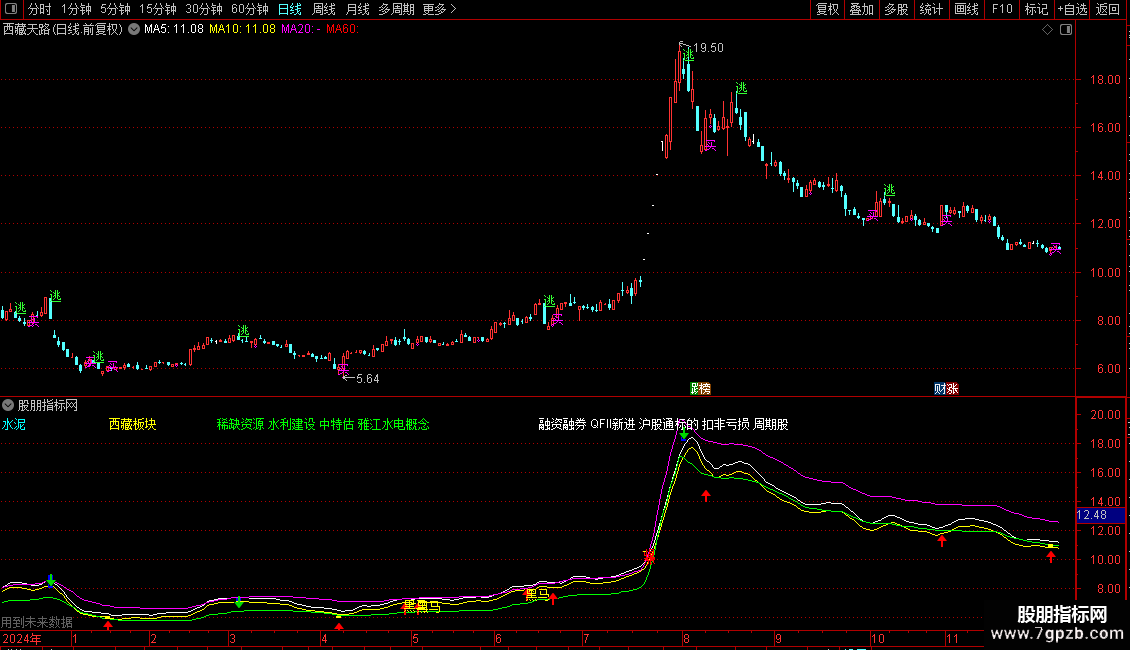Click the 黑马 signal label near July
The height and width of the screenshot is (650, 1130).
[537, 595]
